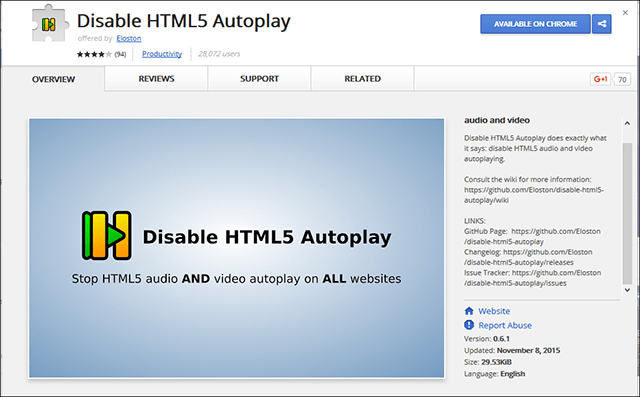640x397 pixels.
Task: Click the extension puzzle piece icon
Action: coord(50,24)
